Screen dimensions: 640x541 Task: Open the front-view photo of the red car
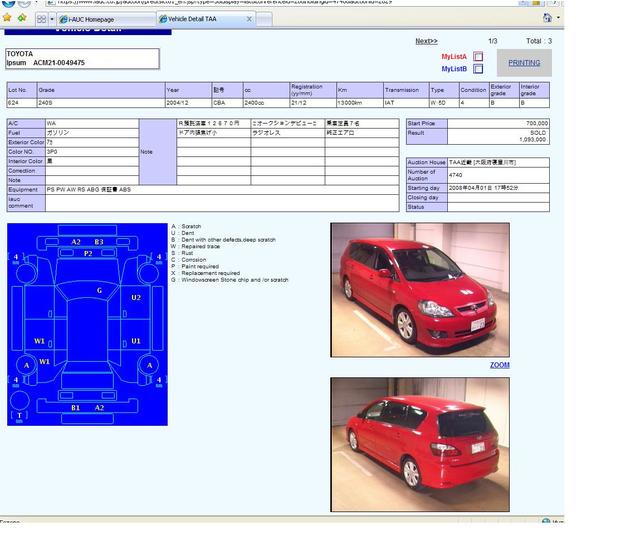coord(420,290)
